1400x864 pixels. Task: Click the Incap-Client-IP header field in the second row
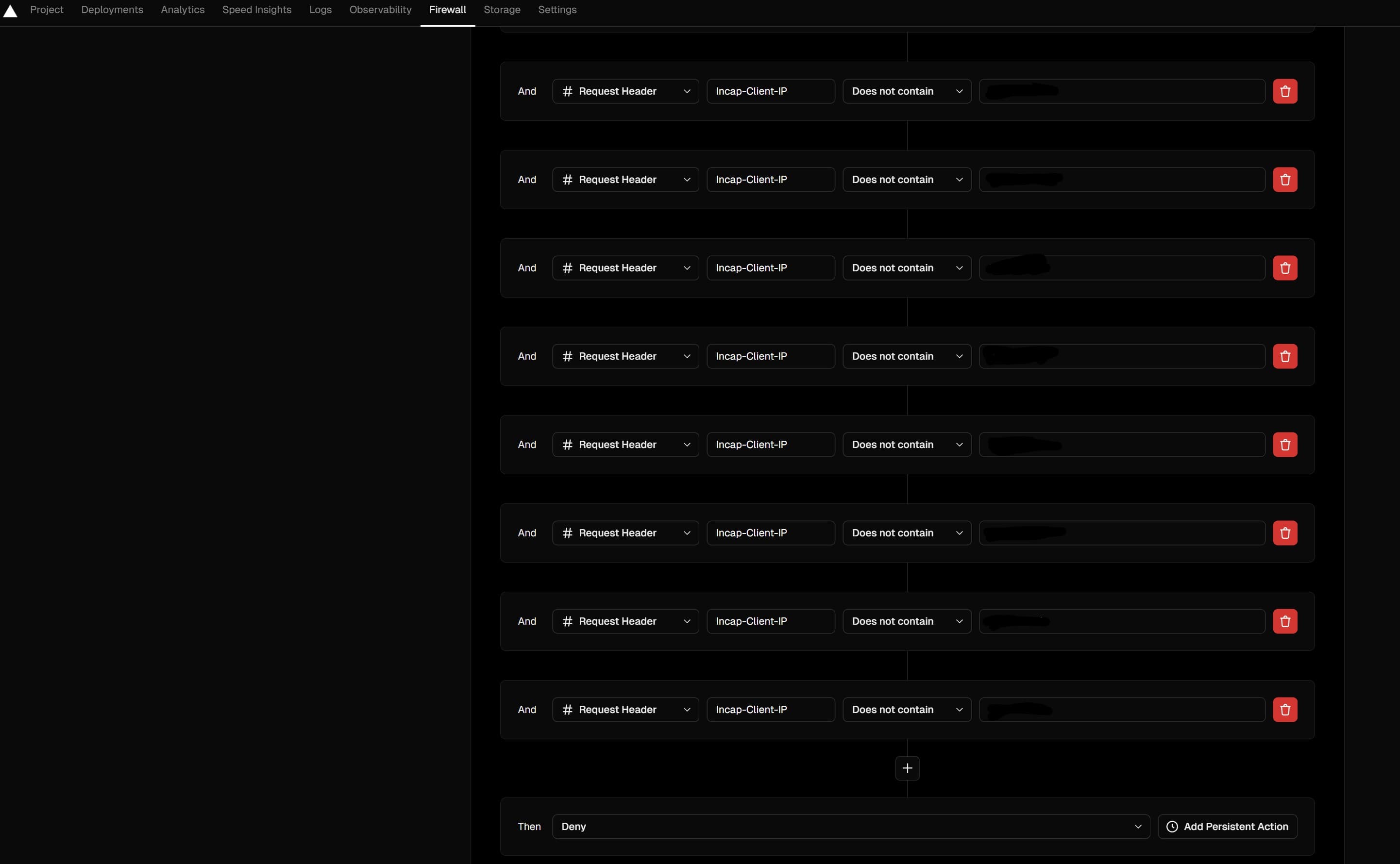pos(770,180)
